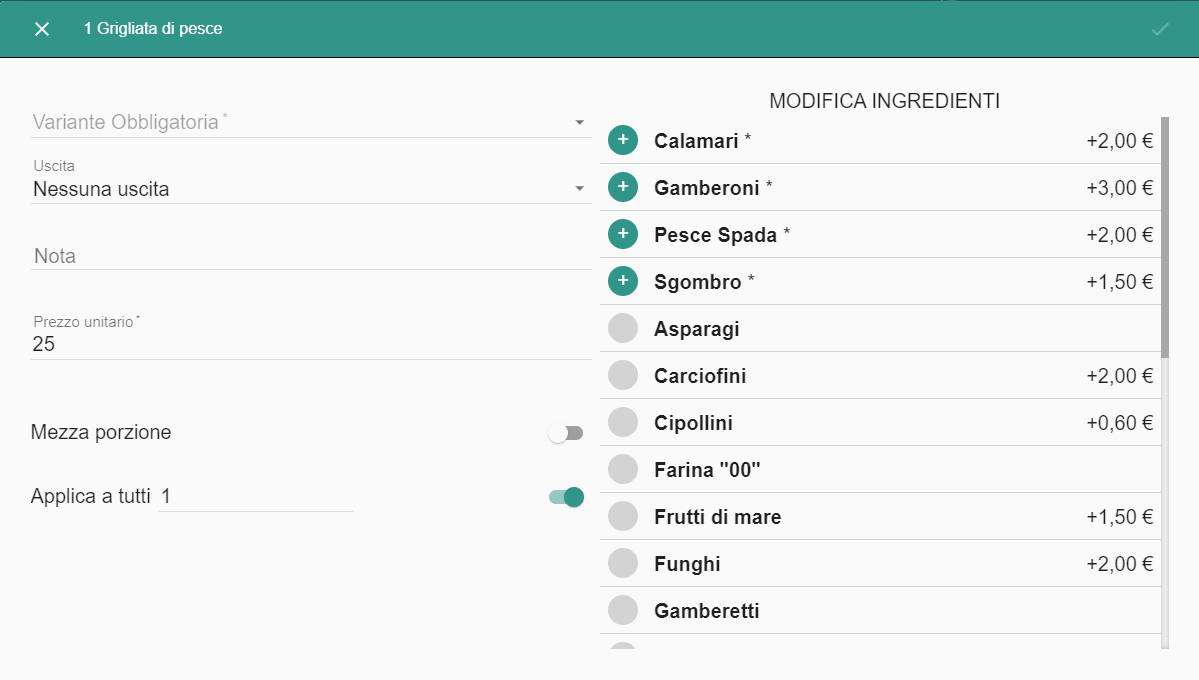Select the grey circle beside Carciofini
Screen dimensions: 1199x680
622,375
